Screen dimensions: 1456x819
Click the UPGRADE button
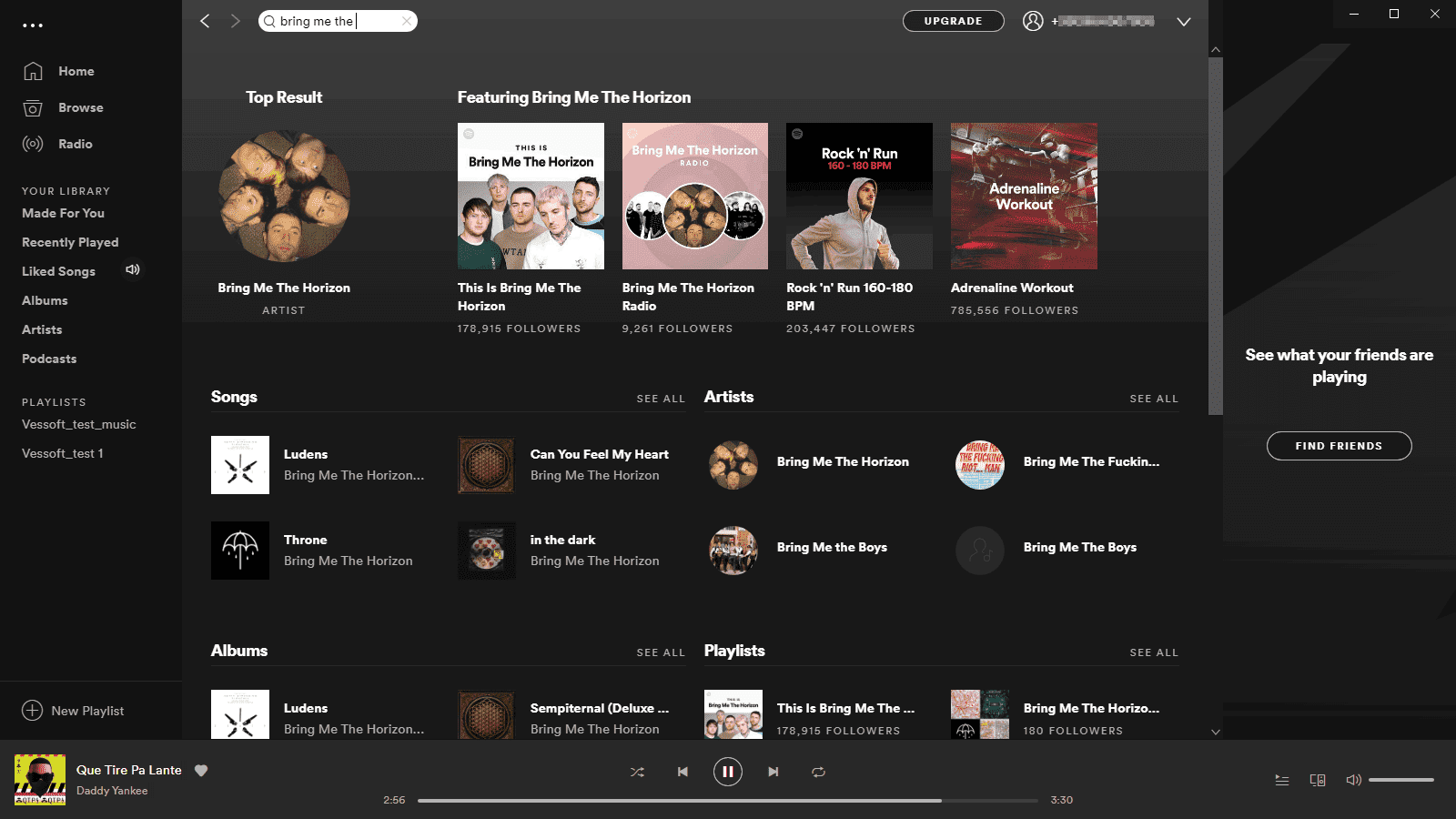(x=953, y=21)
